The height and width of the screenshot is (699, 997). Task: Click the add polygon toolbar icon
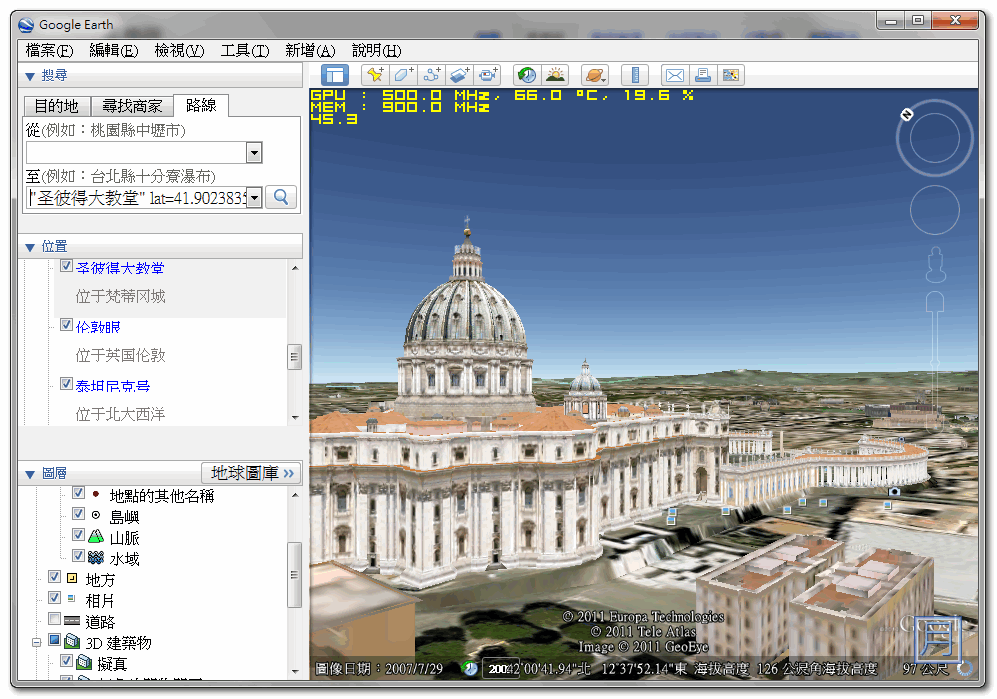(403, 75)
